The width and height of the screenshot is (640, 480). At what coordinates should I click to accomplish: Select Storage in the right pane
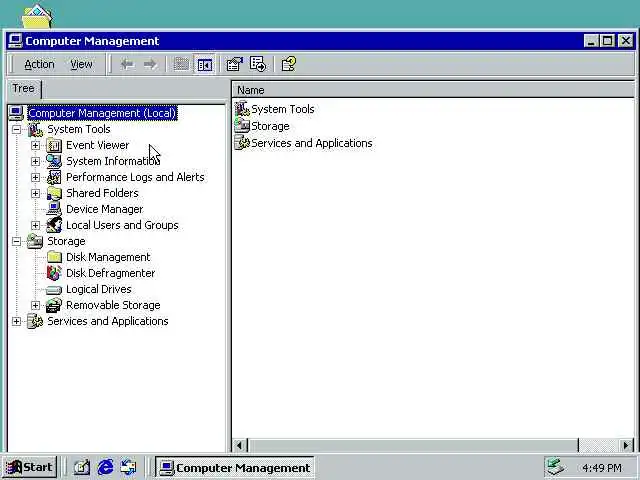(270, 127)
